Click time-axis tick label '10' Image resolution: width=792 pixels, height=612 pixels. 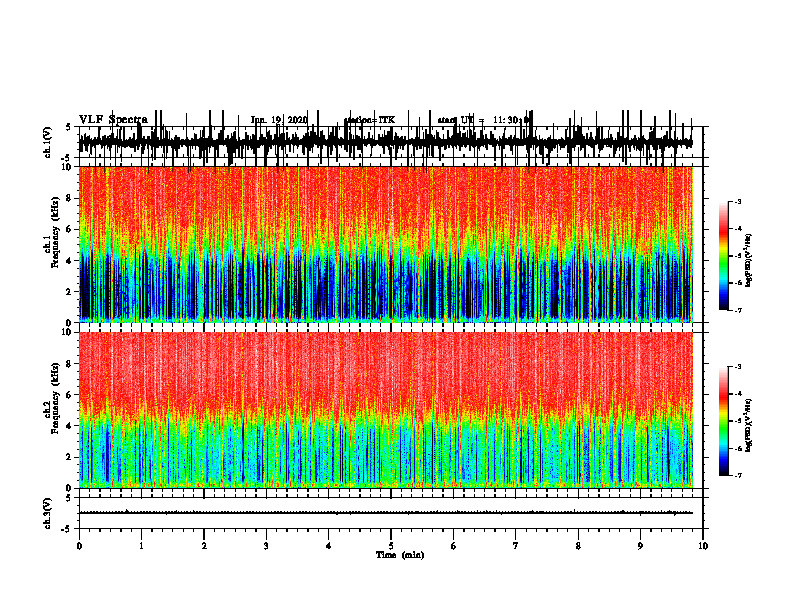pyautogui.click(x=703, y=546)
